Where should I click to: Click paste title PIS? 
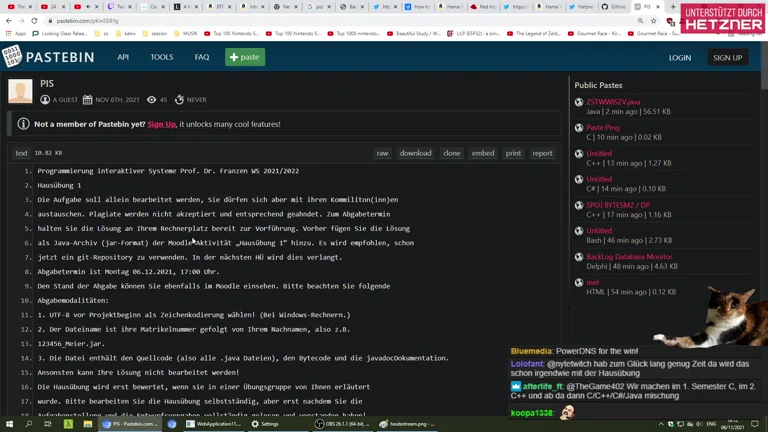[47, 84]
